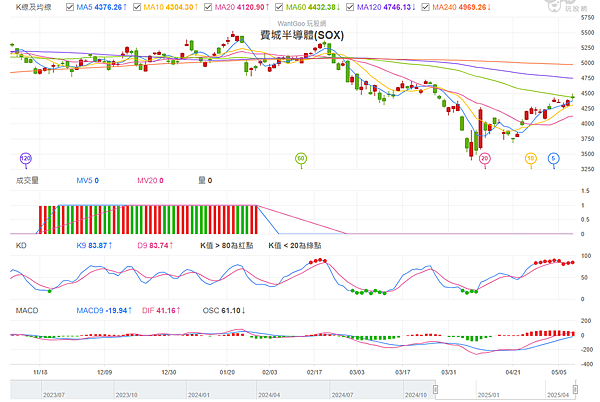Uncheck the MA10 moving average checkbox
Screen dimensions: 600x402
[137, 7]
